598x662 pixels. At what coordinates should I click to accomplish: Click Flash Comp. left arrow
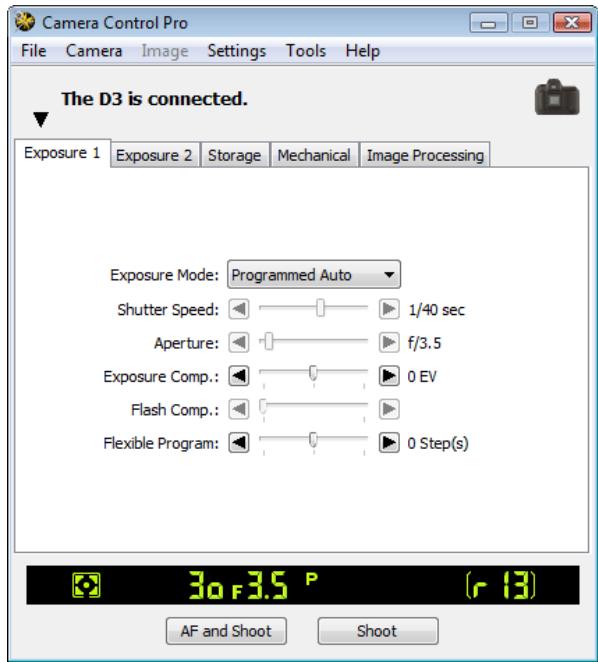(239, 409)
